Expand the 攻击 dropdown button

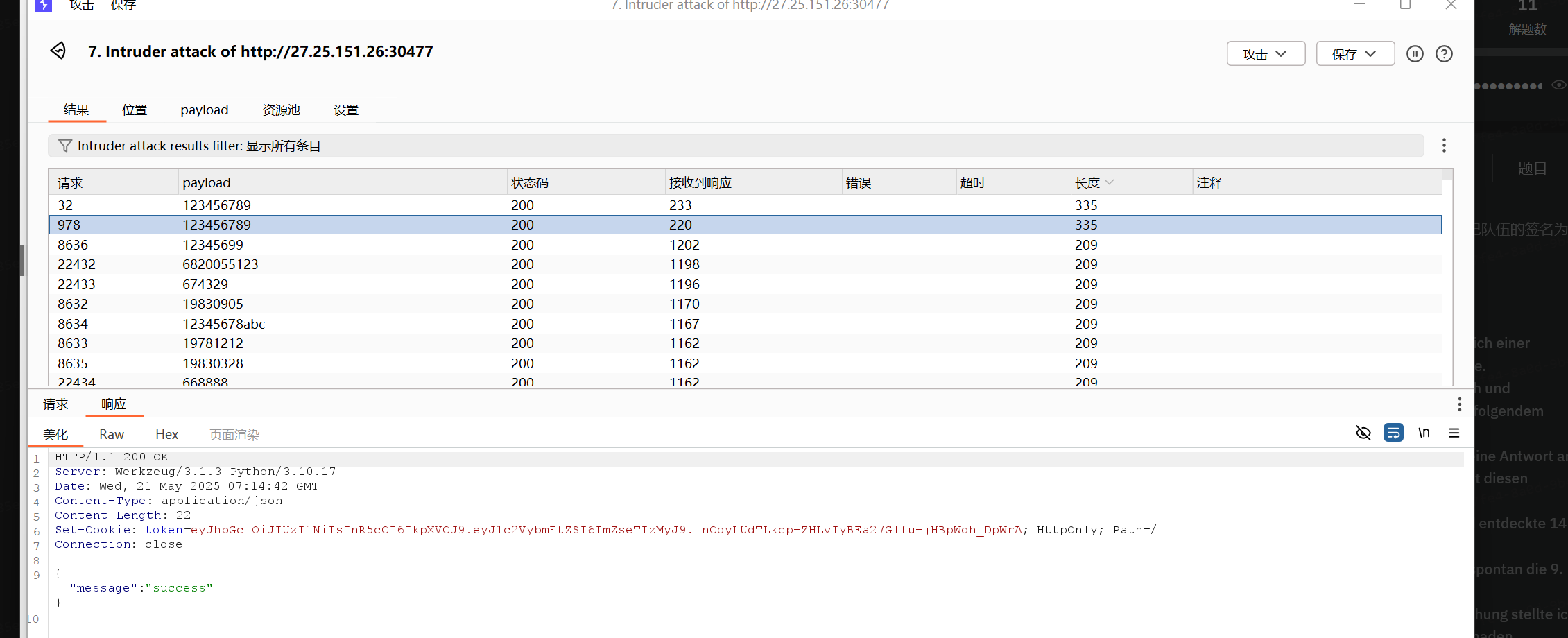[x=1266, y=54]
